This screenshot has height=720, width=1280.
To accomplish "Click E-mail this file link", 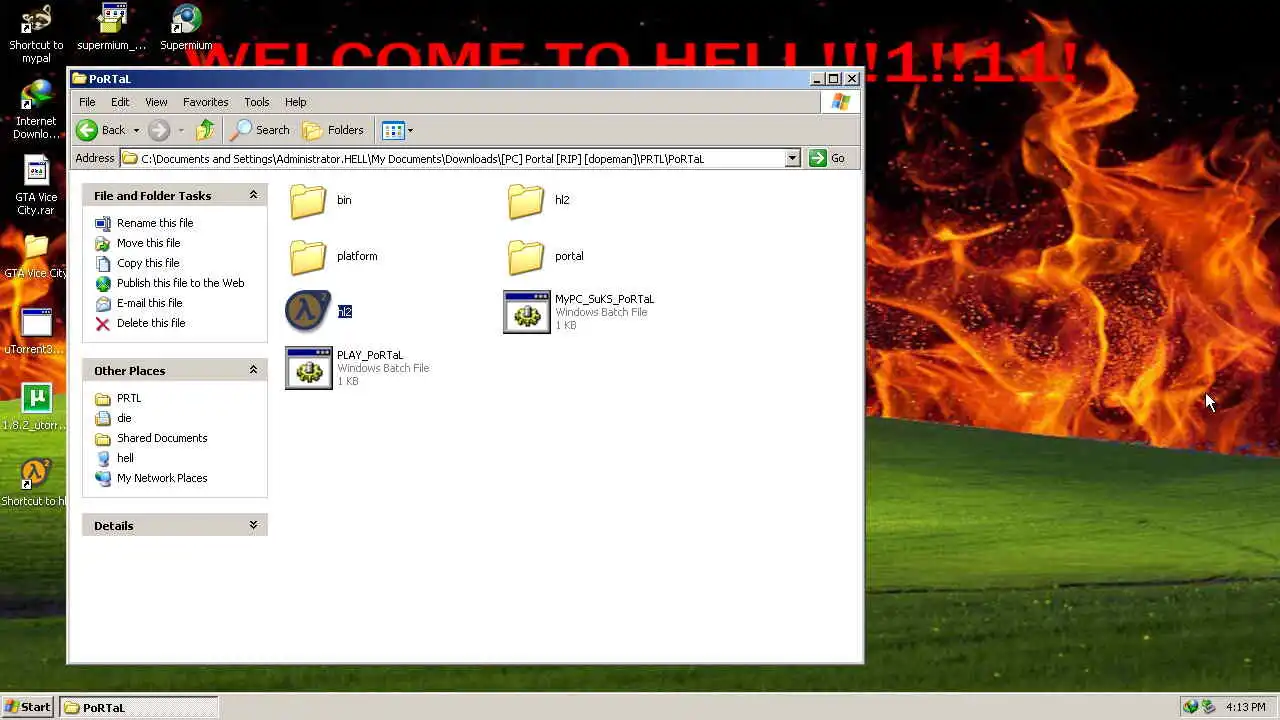I will pyautogui.click(x=149, y=303).
